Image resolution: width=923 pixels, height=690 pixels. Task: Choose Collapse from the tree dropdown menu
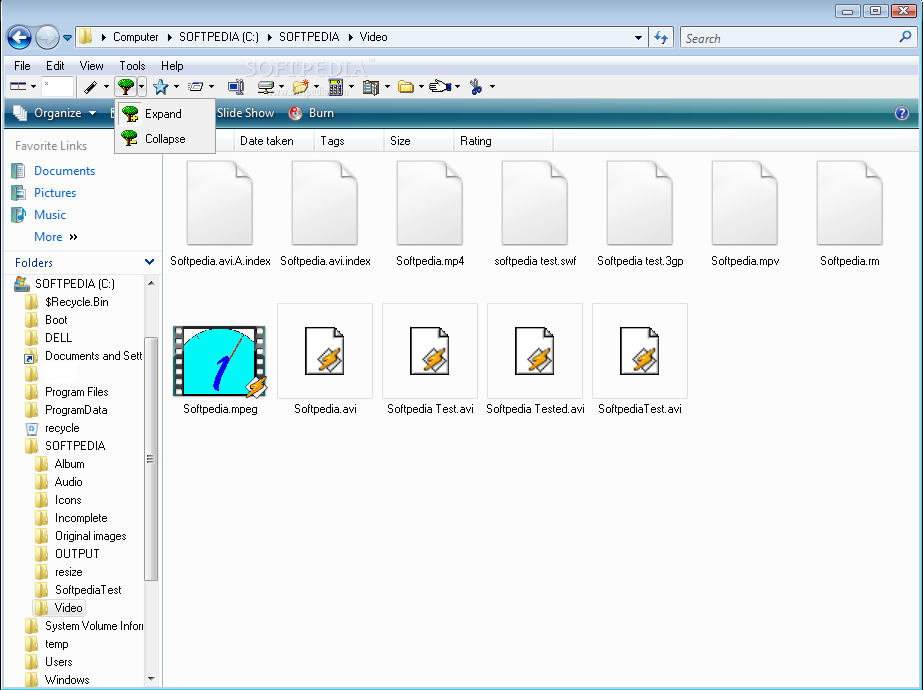[x=165, y=139]
